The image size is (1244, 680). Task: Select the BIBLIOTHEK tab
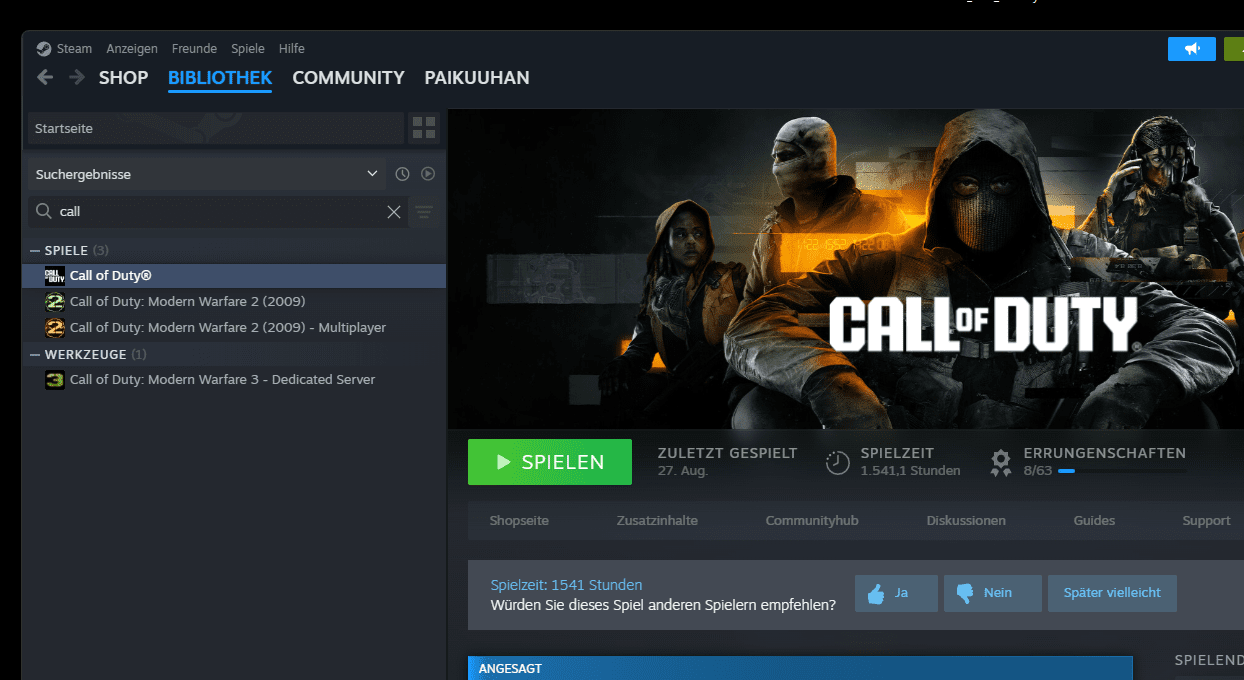(x=220, y=78)
